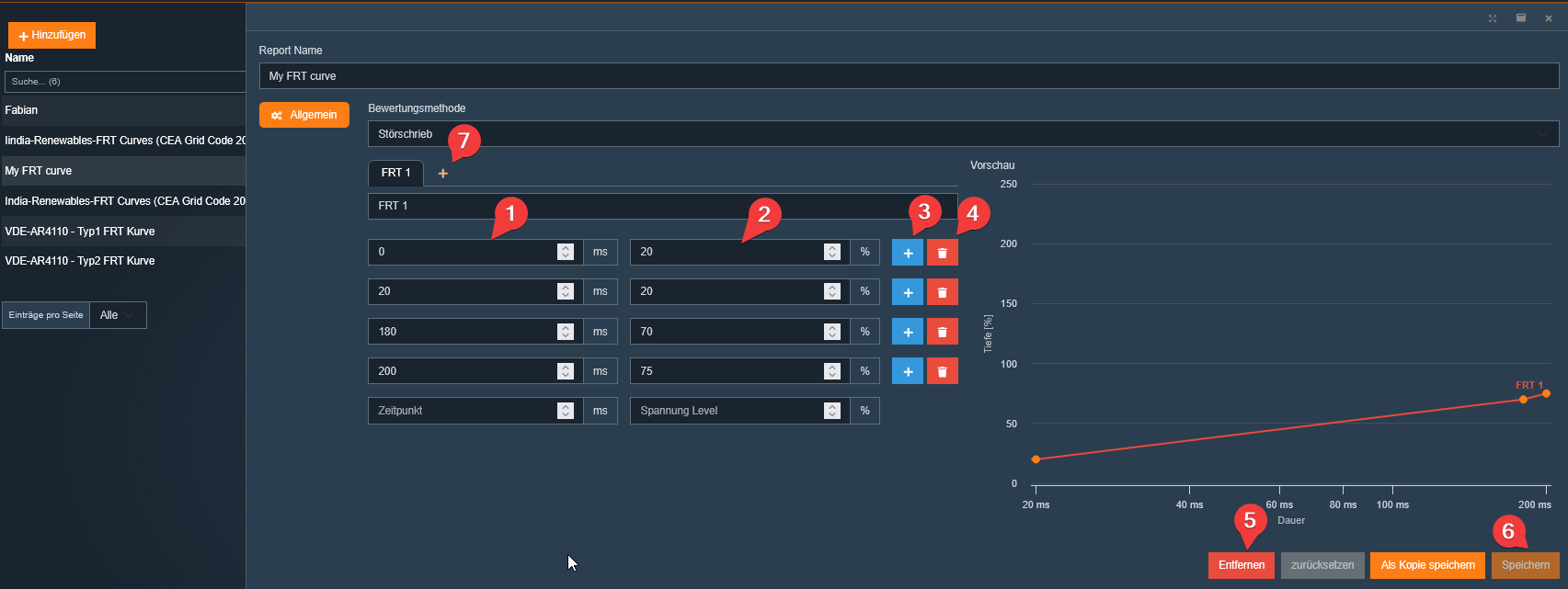Viewport: 1568px width, 589px height.
Task: Select the FRT 1 tab
Action: [x=395, y=173]
